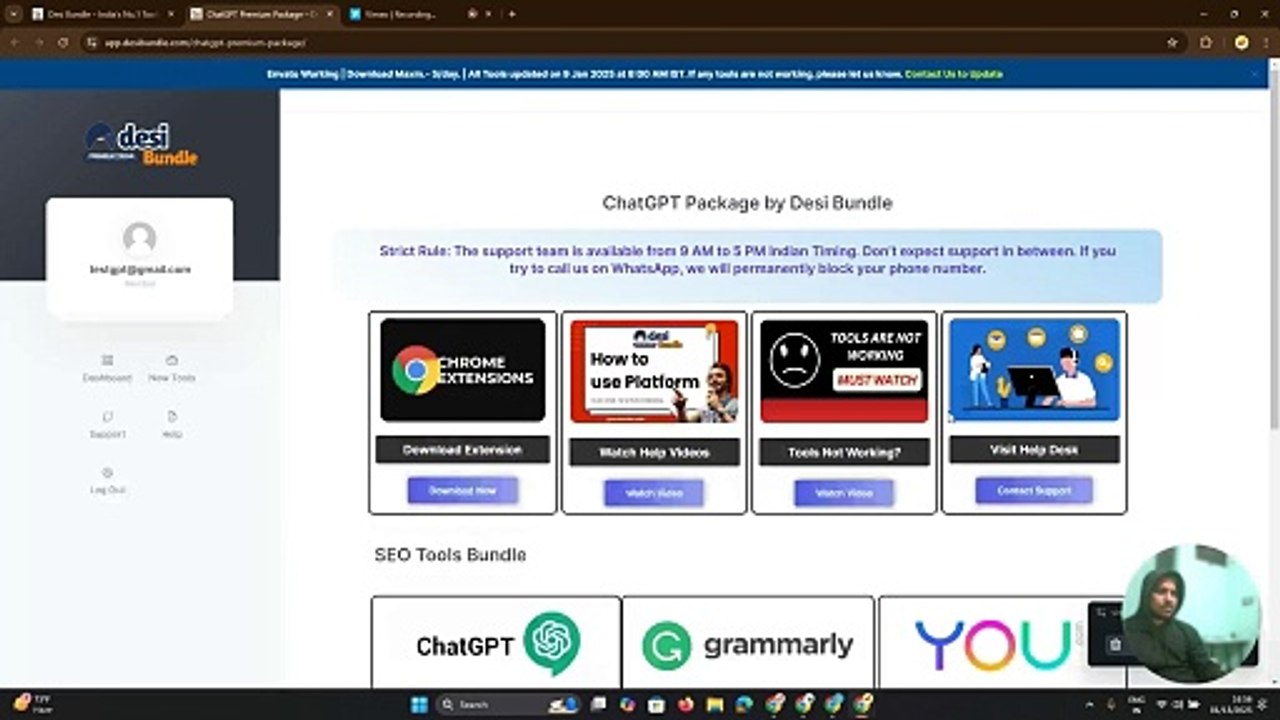Image resolution: width=1280 pixels, height=720 pixels.
Task: Click the Tools Not Working? label
Action: [844, 453]
